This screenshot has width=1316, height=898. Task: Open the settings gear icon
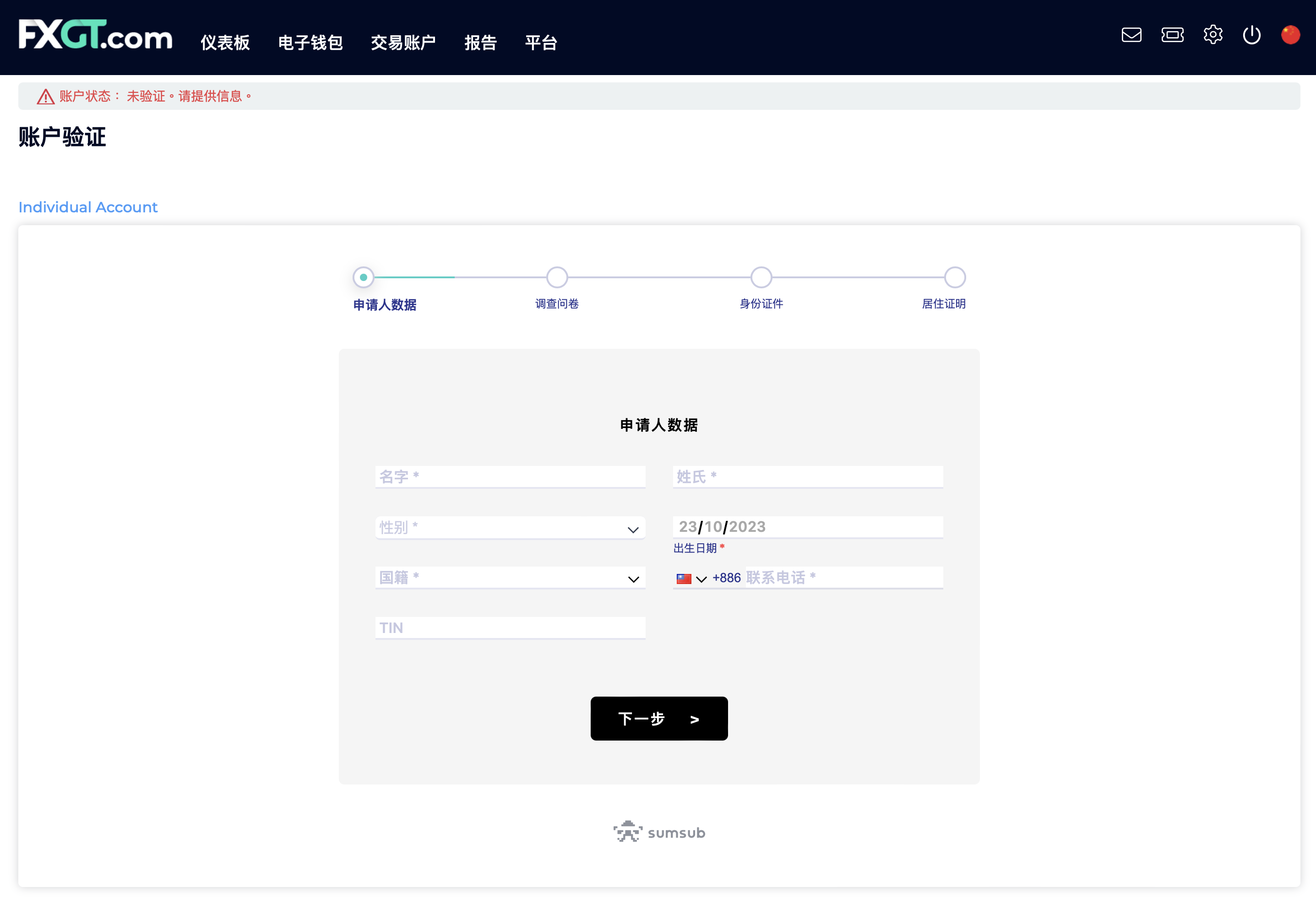click(x=1213, y=35)
